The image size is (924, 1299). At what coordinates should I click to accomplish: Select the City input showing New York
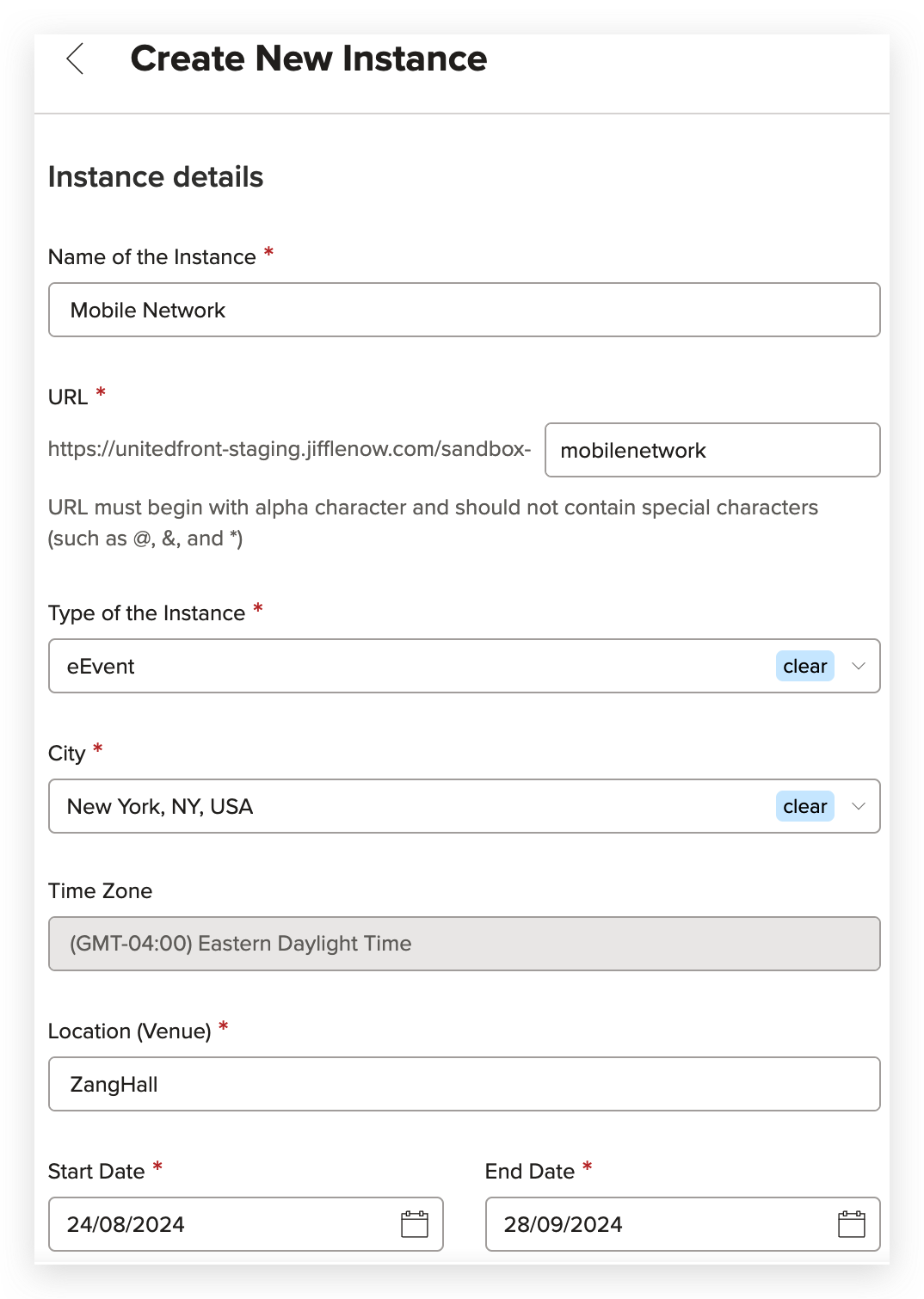pos(344,806)
